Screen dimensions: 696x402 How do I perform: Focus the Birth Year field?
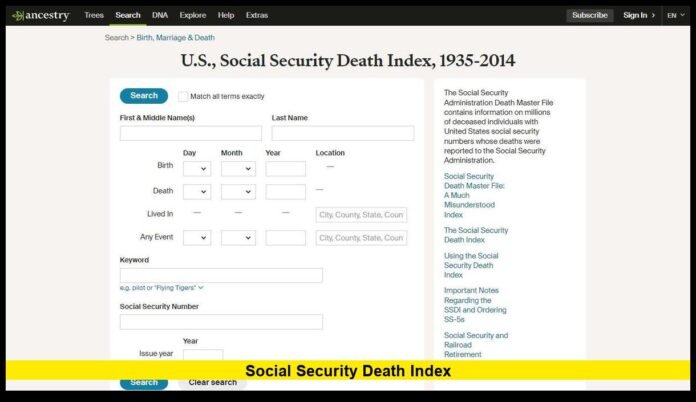point(285,169)
